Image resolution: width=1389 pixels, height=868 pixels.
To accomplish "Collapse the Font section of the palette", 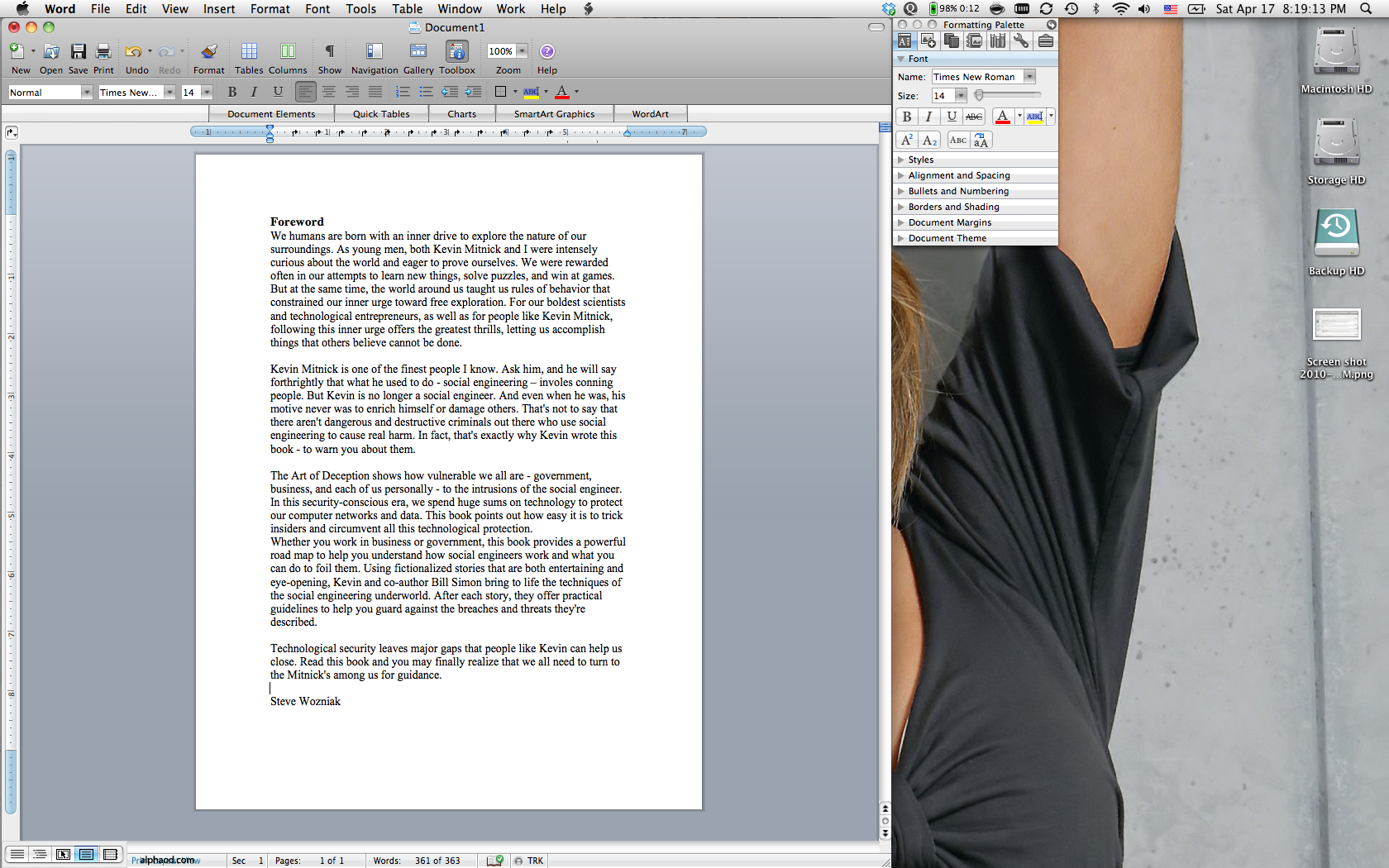I will click(x=901, y=60).
